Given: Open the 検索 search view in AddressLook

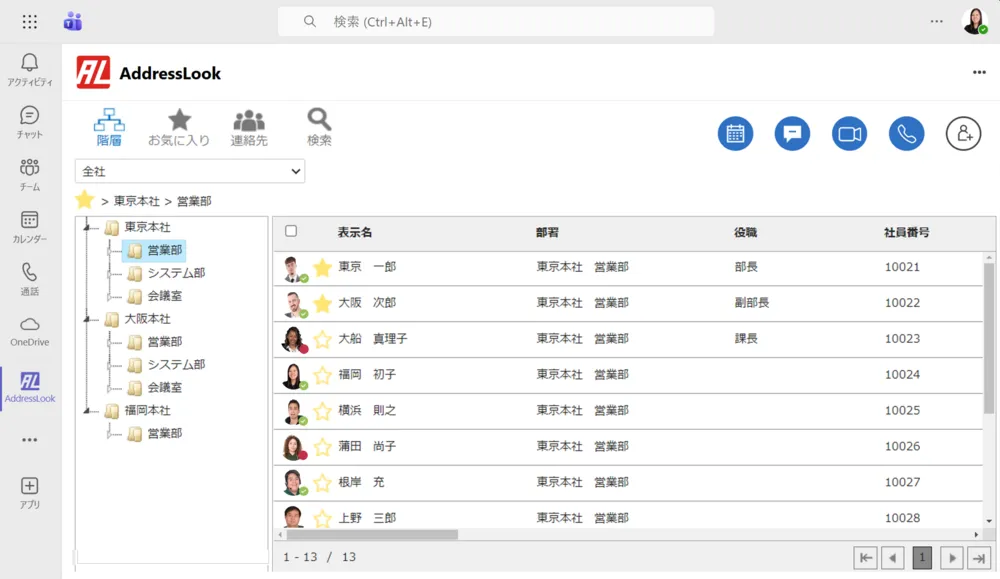Looking at the screenshot, I should coord(318,125).
